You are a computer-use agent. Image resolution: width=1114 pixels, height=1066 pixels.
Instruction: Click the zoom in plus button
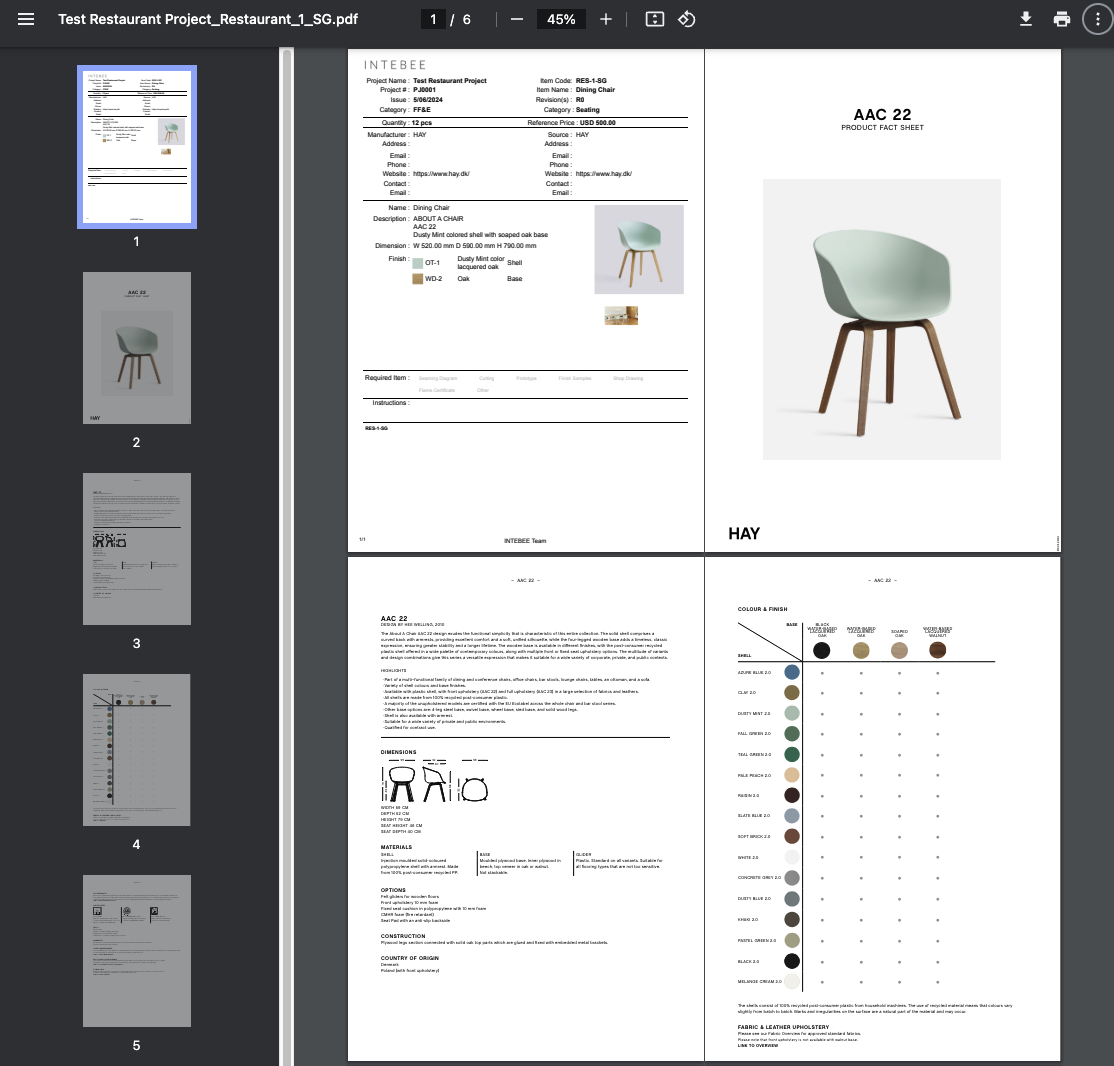point(605,19)
